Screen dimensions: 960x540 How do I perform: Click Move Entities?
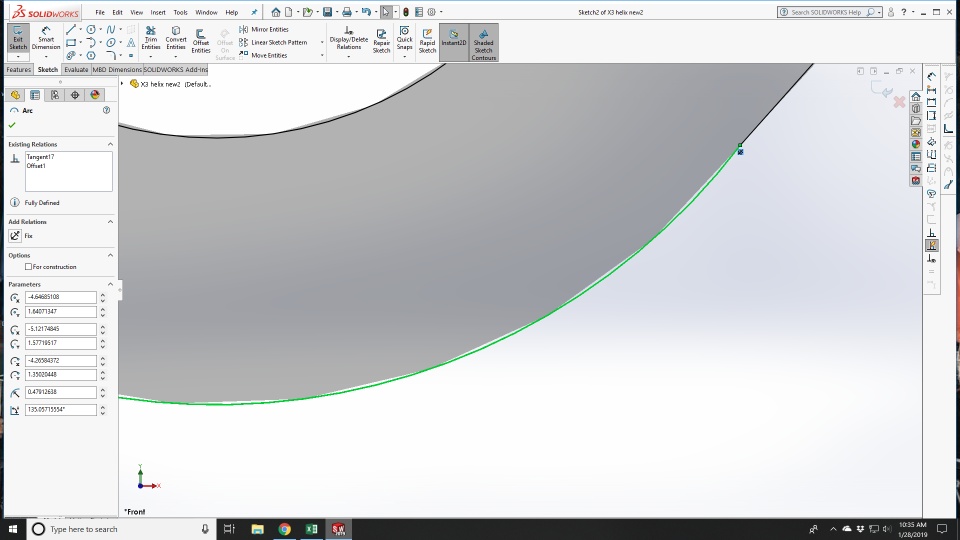[263, 55]
